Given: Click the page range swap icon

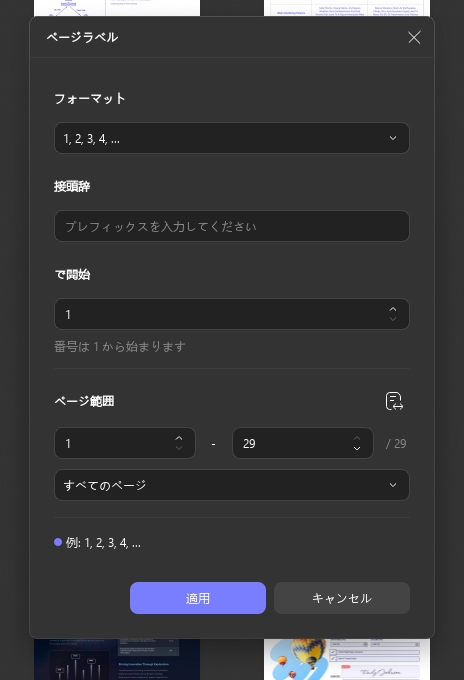Looking at the screenshot, I should tap(394, 401).
